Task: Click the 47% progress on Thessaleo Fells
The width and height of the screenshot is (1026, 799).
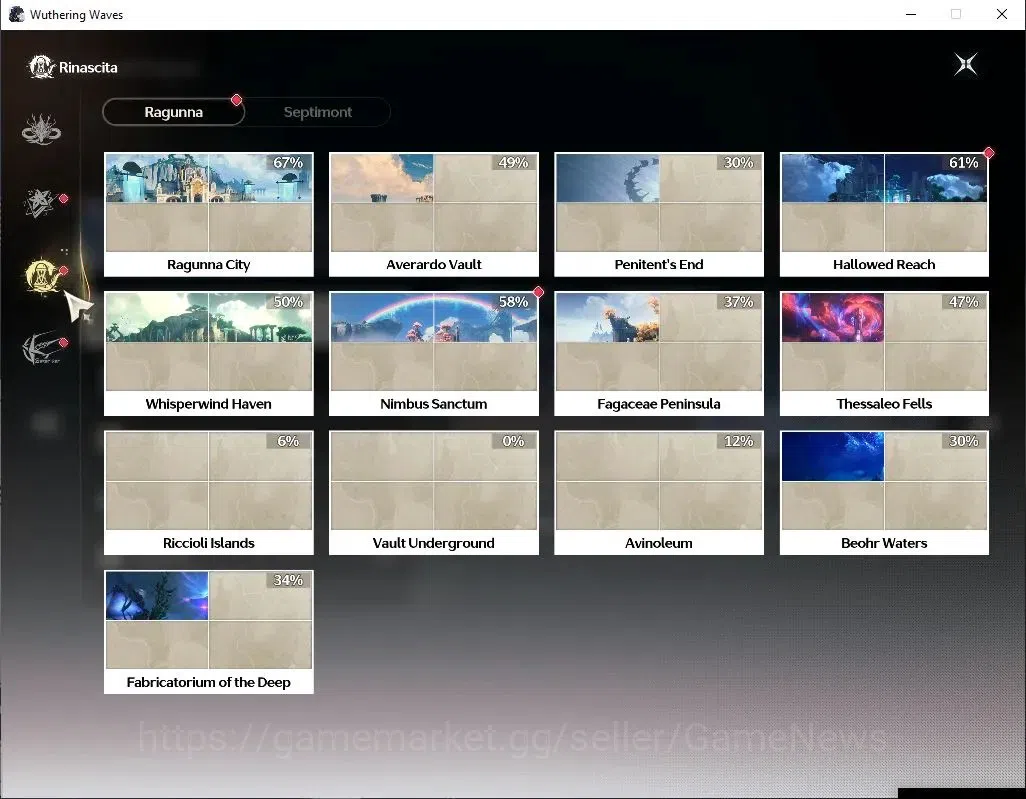Action: point(964,302)
